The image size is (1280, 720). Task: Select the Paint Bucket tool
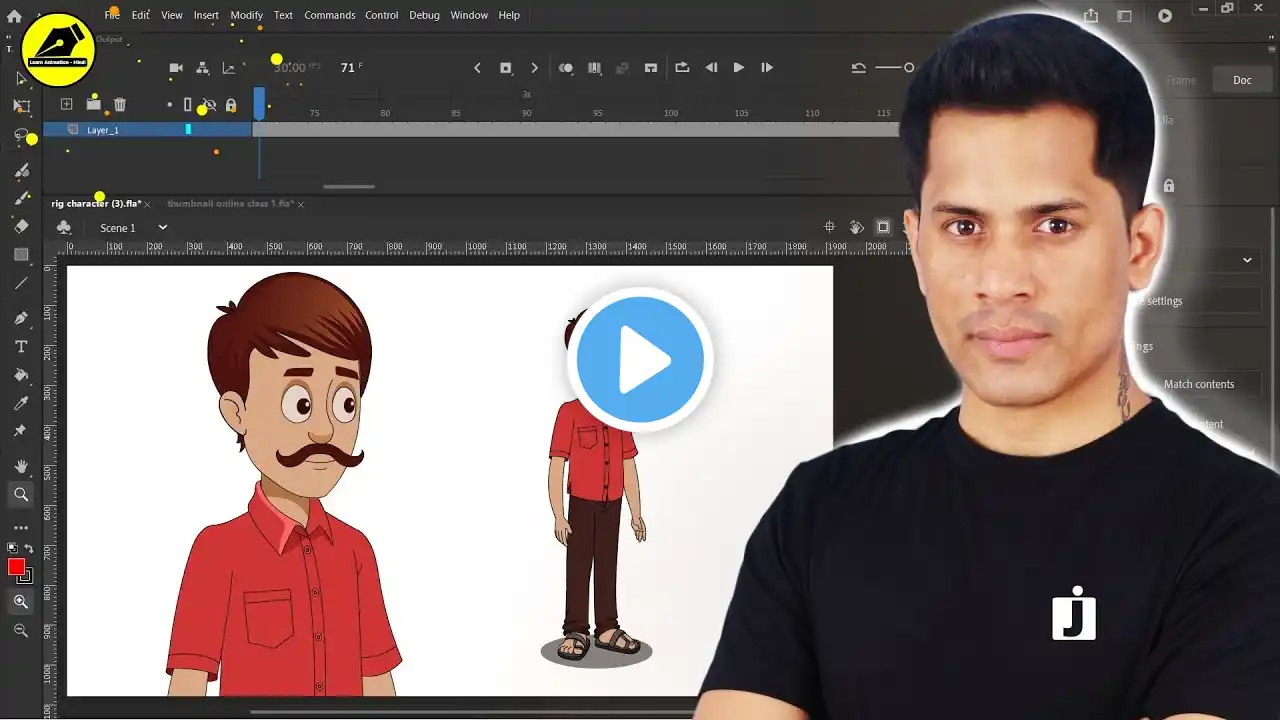tap(21, 375)
